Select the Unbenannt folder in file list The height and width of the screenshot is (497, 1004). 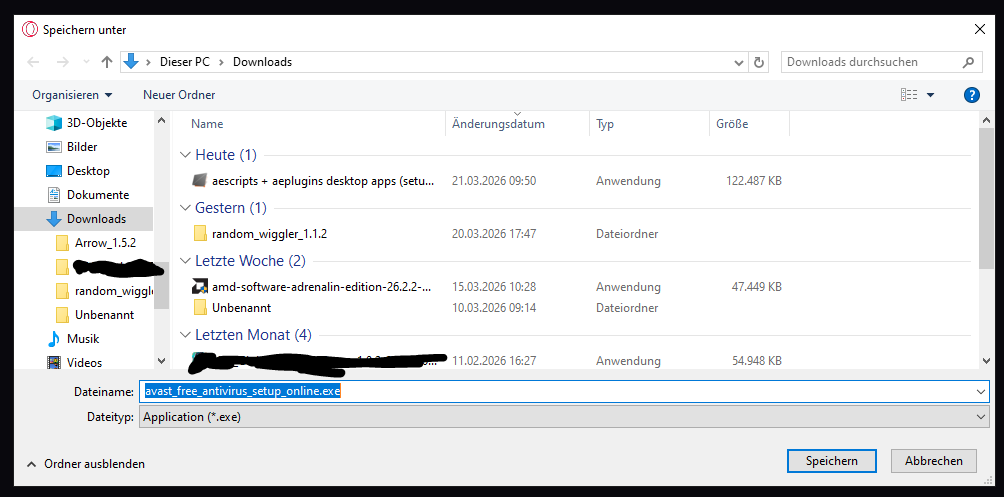[241, 308]
